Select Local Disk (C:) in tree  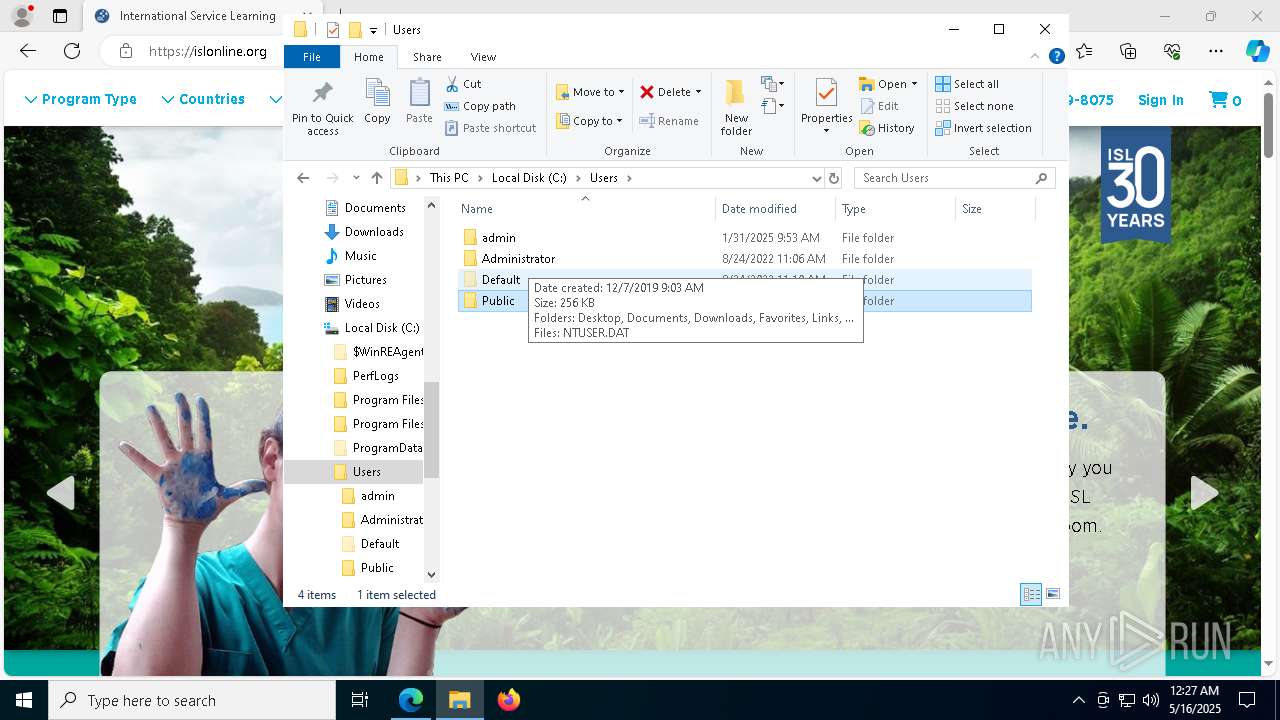click(x=381, y=328)
